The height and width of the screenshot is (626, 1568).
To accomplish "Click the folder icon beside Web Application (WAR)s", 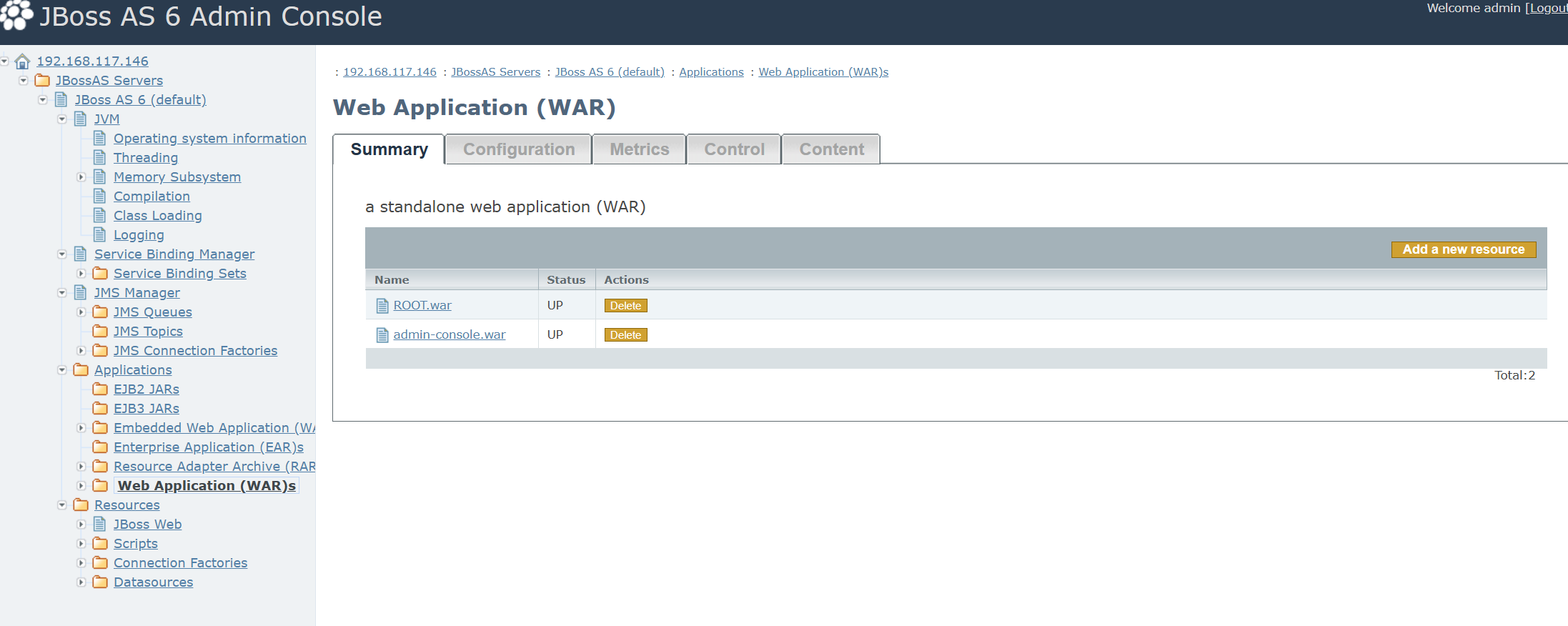I will pos(101,485).
